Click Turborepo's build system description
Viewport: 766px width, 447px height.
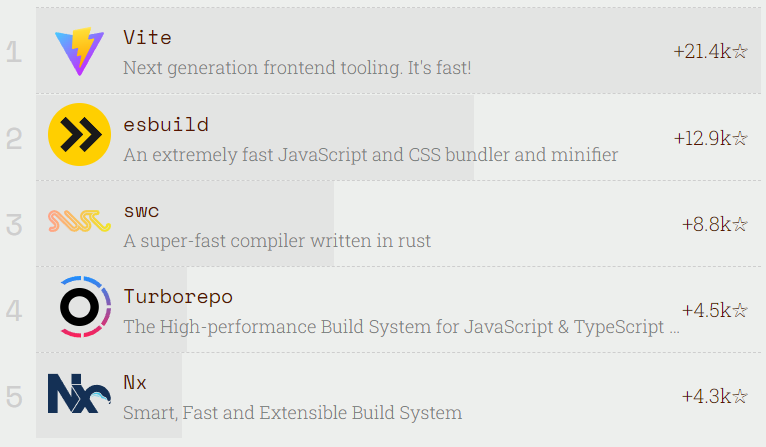400,327
